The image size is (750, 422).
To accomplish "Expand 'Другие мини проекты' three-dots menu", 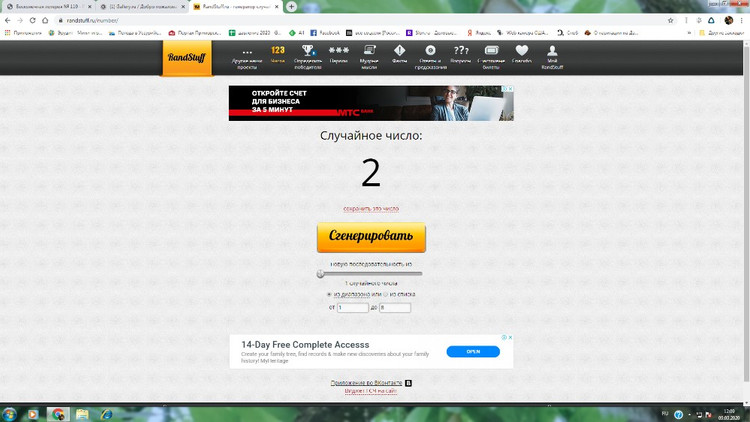I will tap(247, 54).
